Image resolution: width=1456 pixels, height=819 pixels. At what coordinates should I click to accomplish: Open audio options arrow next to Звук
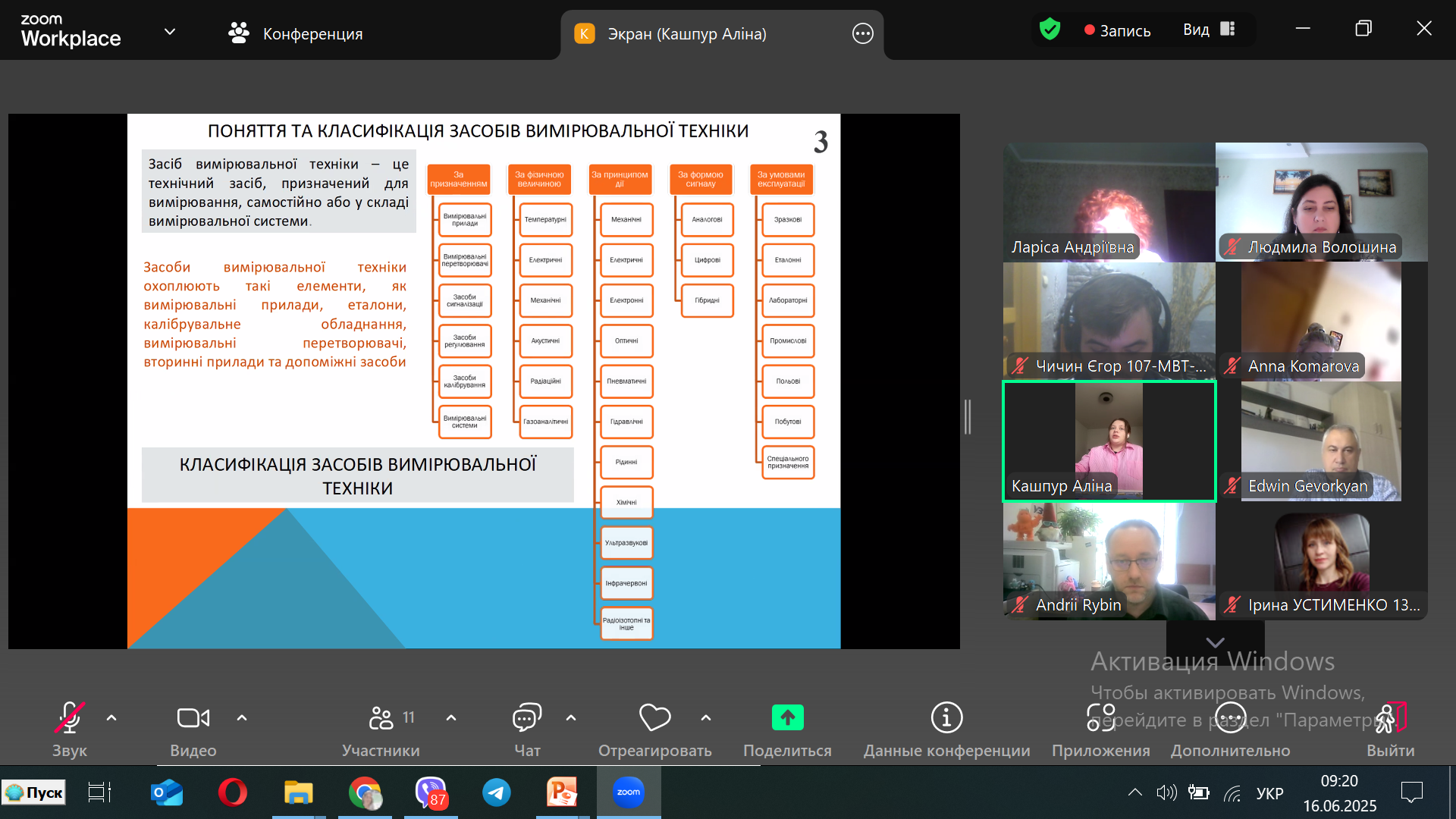[111, 717]
